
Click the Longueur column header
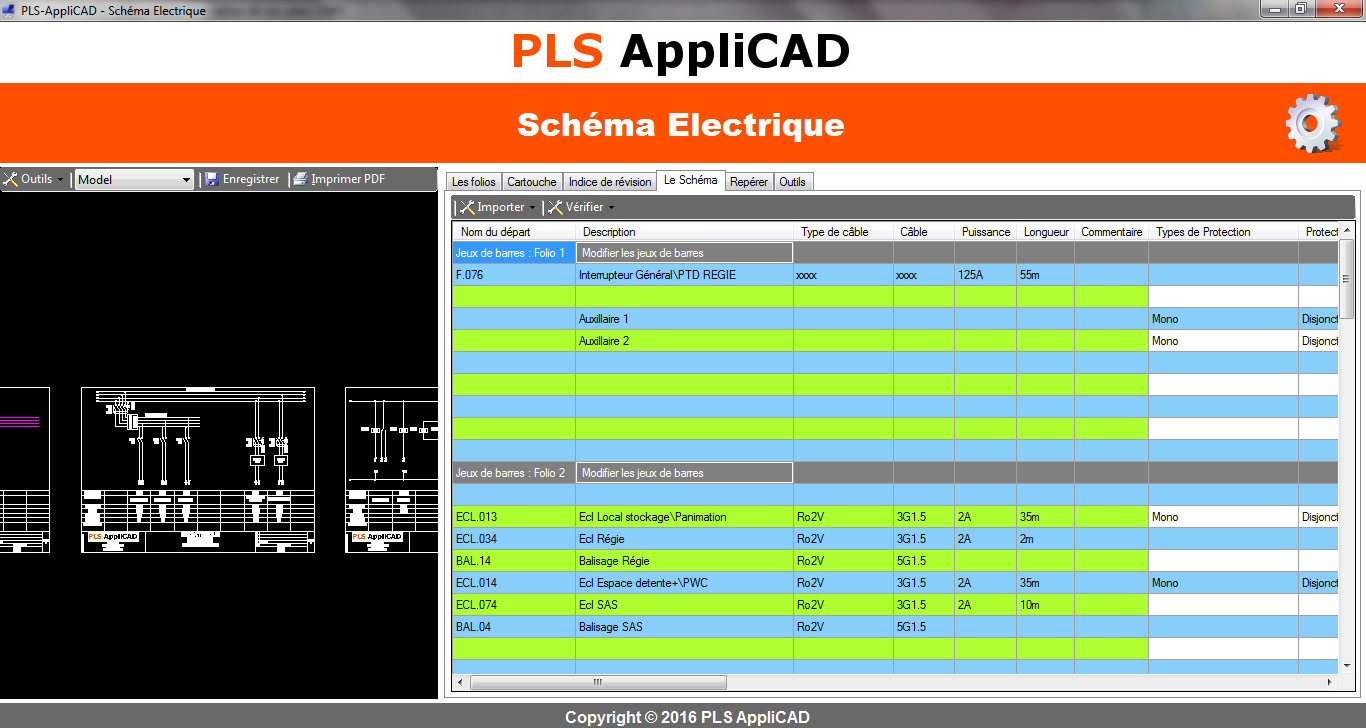[x=1045, y=232]
